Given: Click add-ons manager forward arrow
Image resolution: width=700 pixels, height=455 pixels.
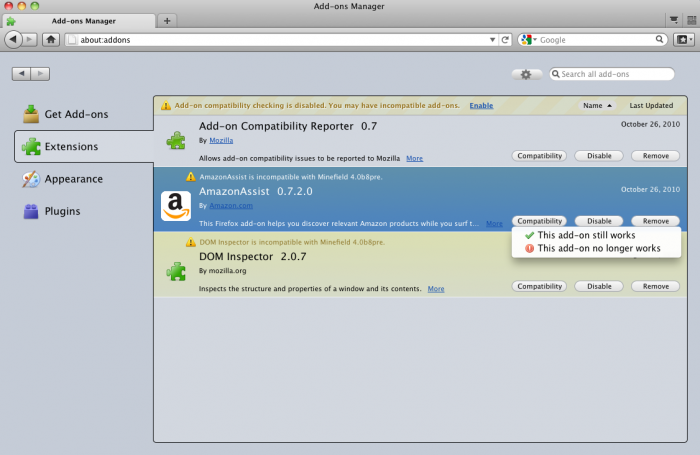Looking at the screenshot, I should click(40, 74).
